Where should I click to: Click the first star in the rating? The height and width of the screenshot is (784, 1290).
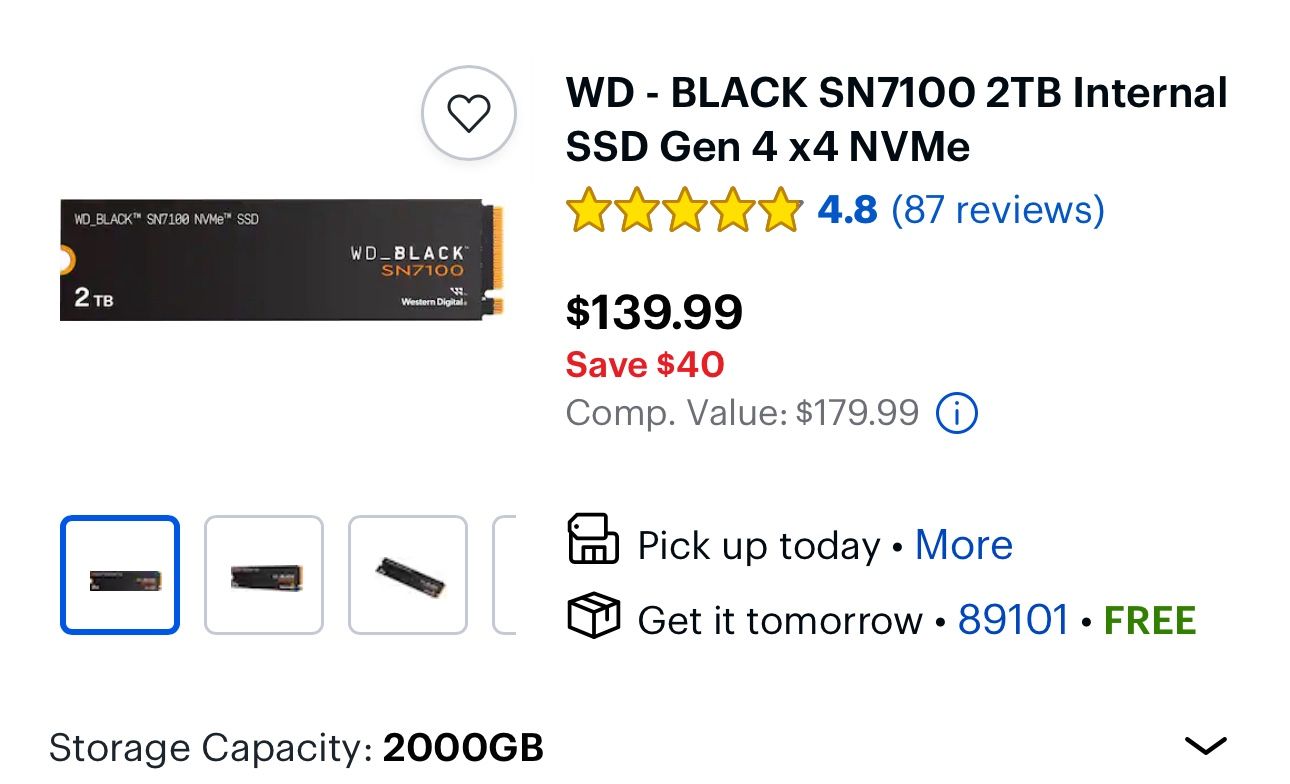(x=590, y=209)
